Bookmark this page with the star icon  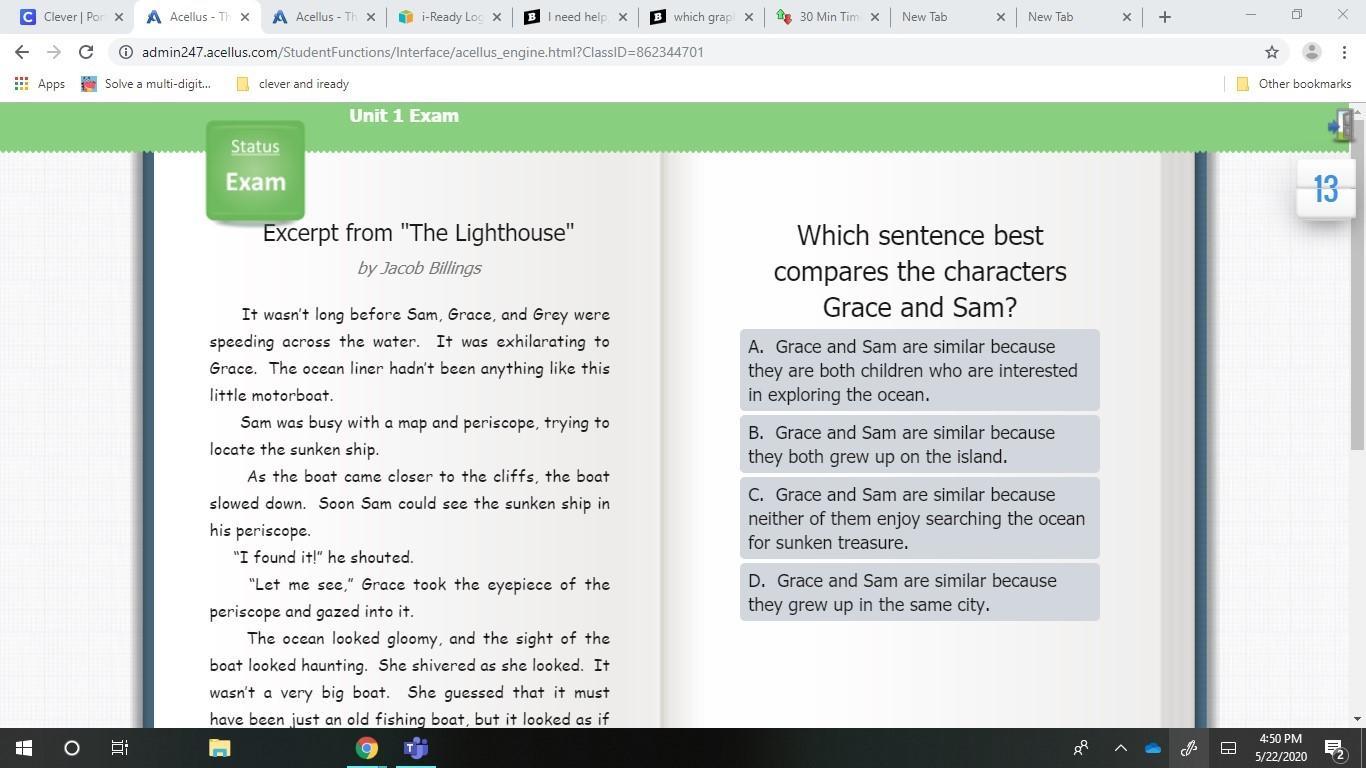point(1272,52)
